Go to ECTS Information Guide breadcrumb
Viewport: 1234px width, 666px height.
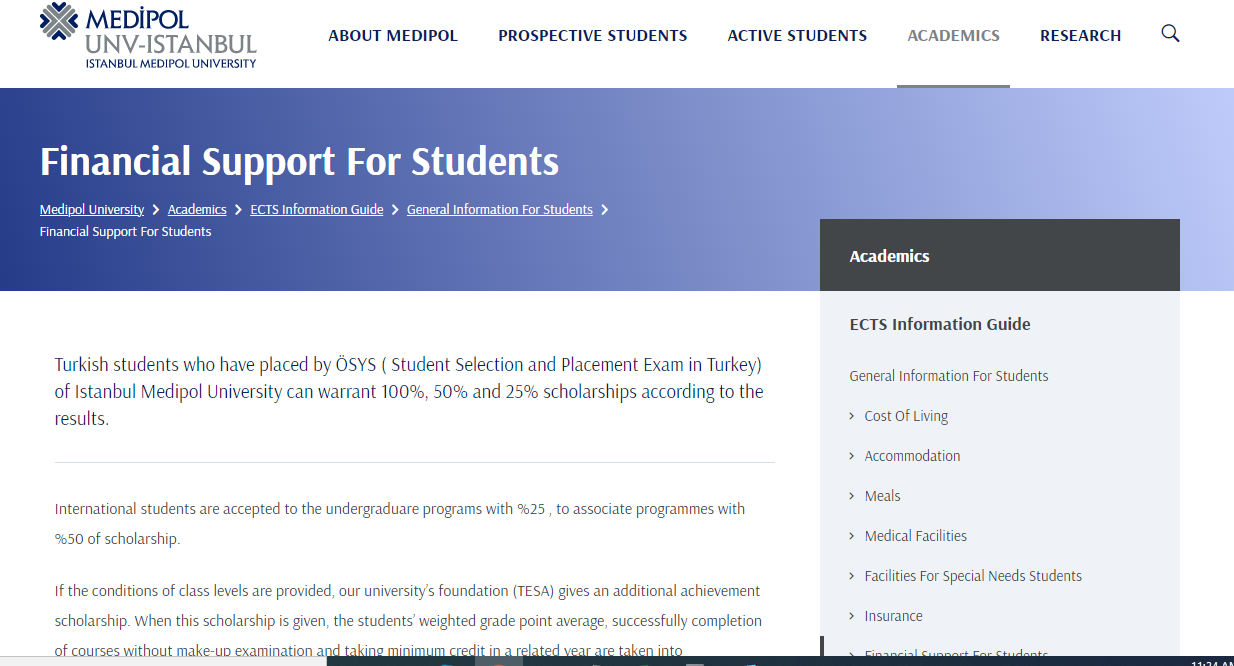317,210
